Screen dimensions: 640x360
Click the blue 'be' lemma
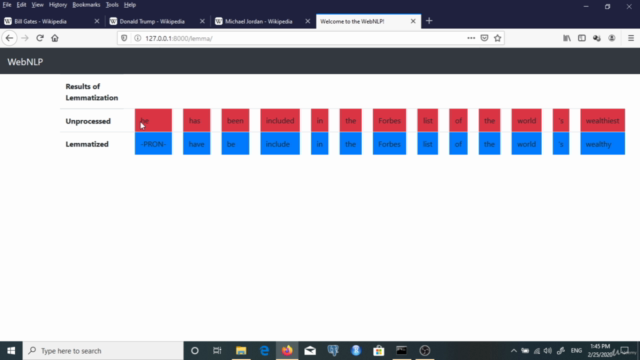tap(236, 144)
